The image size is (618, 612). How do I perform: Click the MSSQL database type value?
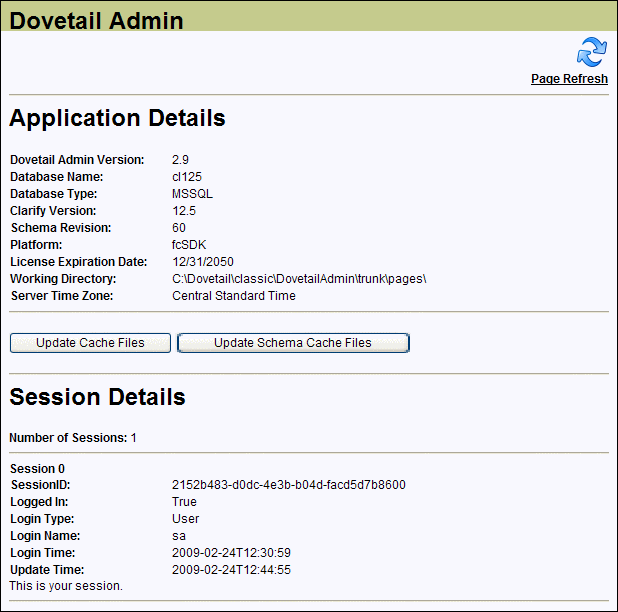pos(192,193)
